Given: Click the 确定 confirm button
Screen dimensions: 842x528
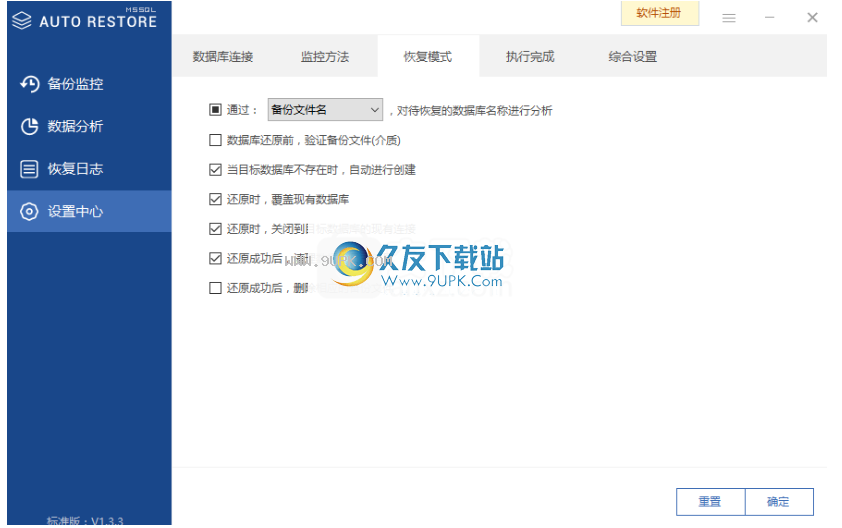Looking at the screenshot, I should tap(779, 502).
